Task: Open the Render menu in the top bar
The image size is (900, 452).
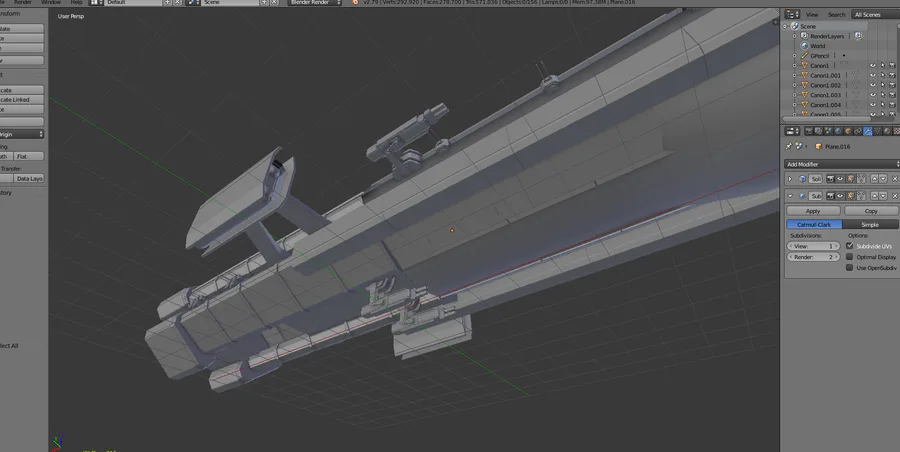Action: [x=23, y=2]
